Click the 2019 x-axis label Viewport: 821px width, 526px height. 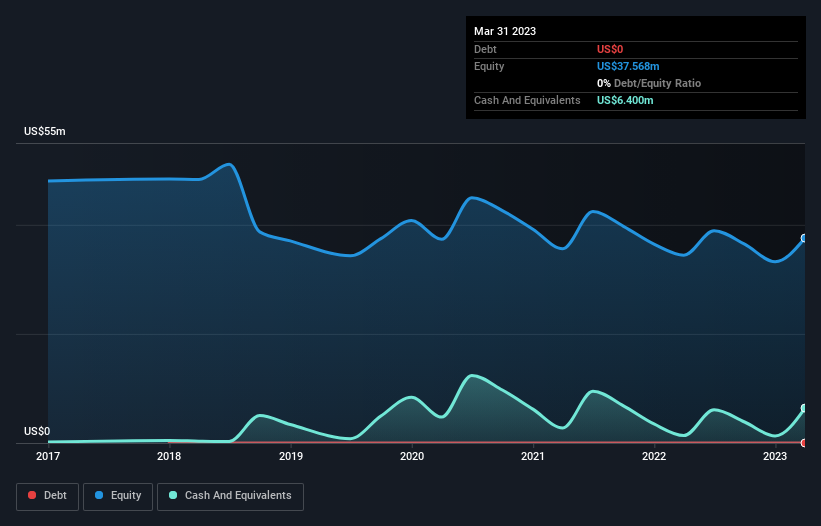(x=291, y=456)
